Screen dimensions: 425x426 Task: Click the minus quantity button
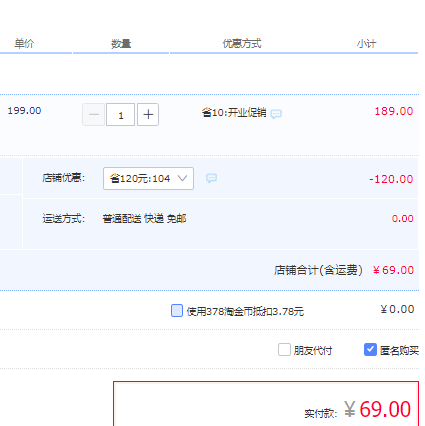pos(94,115)
